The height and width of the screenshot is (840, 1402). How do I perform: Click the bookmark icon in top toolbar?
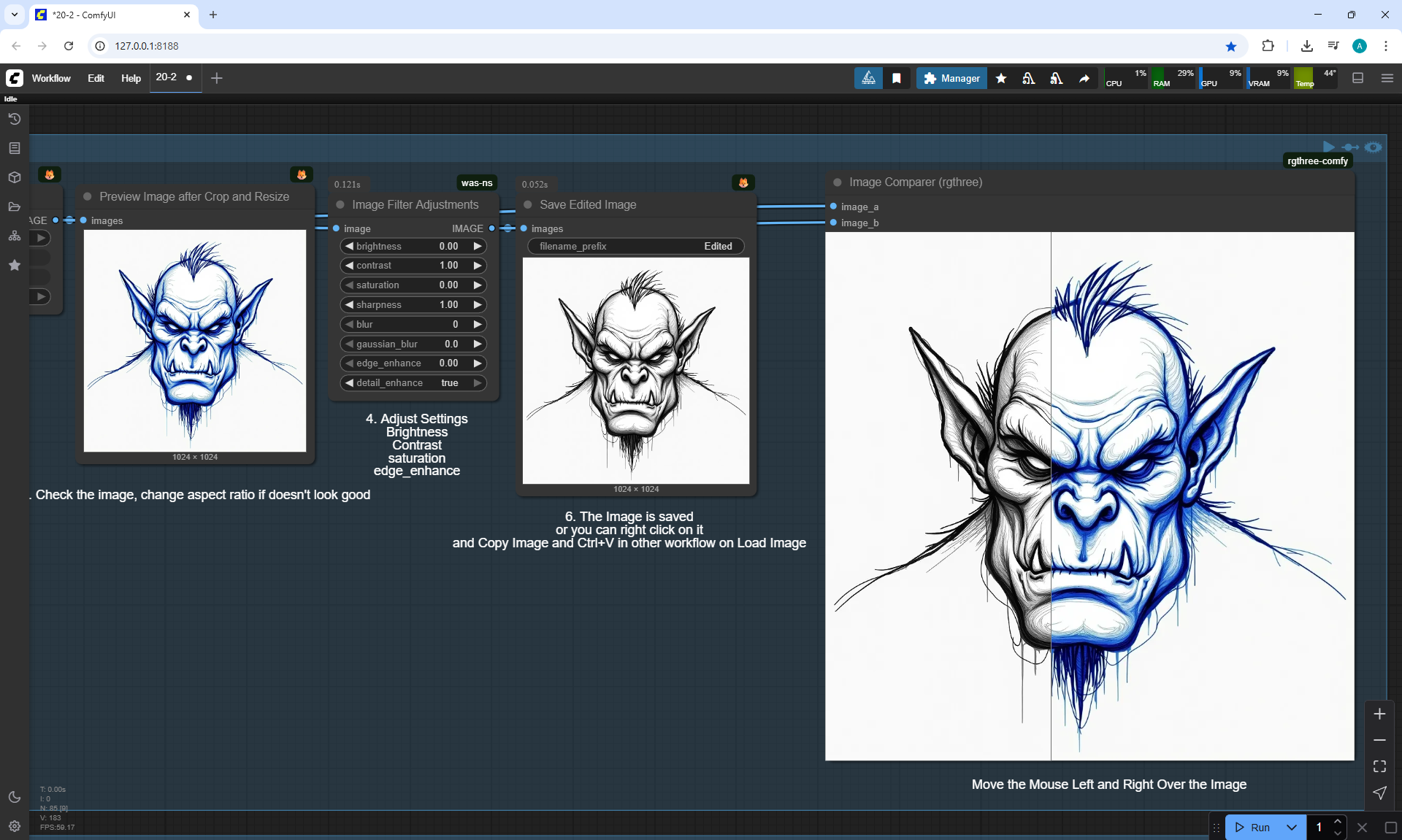[x=897, y=78]
